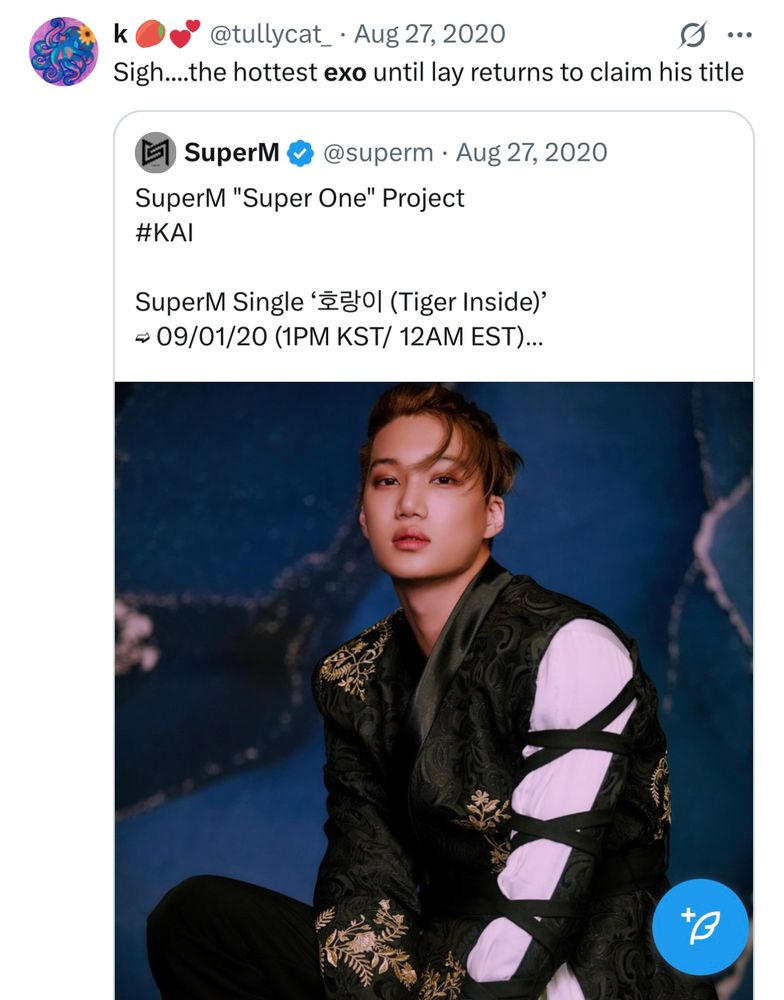Tap the floating compose post button

[700, 927]
